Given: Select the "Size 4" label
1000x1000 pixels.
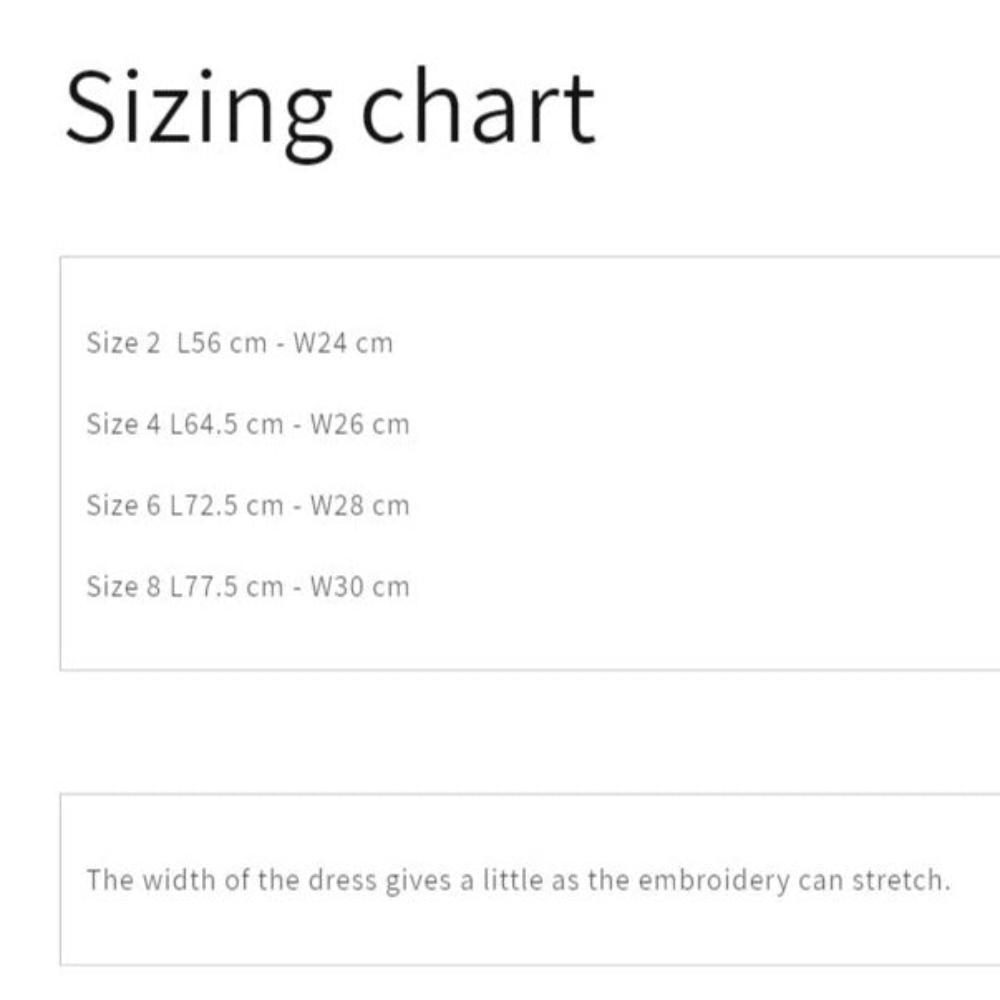Looking at the screenshot, I should (x=123, y=425).
